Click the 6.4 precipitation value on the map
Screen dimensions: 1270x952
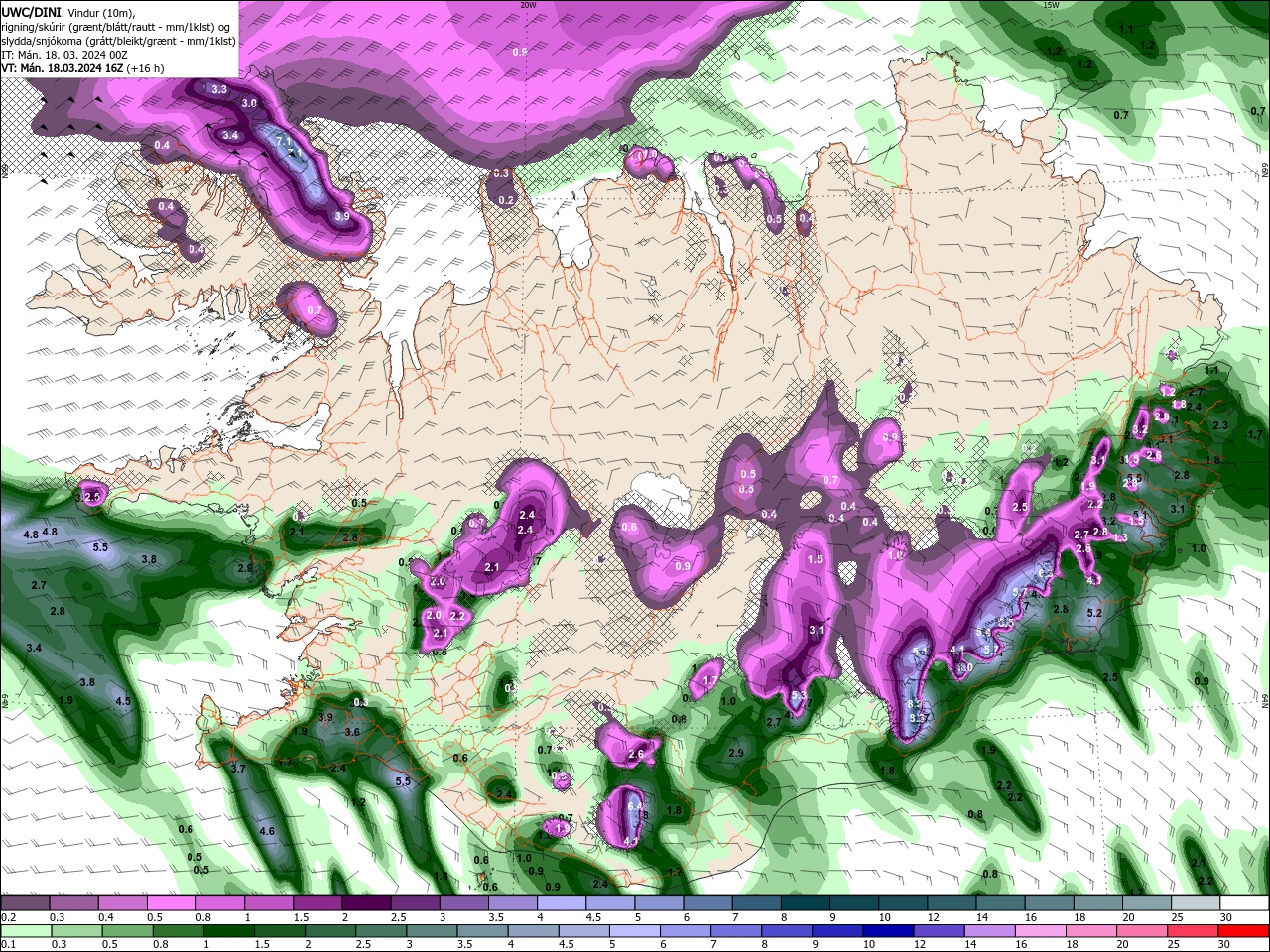tap(635, 808)
